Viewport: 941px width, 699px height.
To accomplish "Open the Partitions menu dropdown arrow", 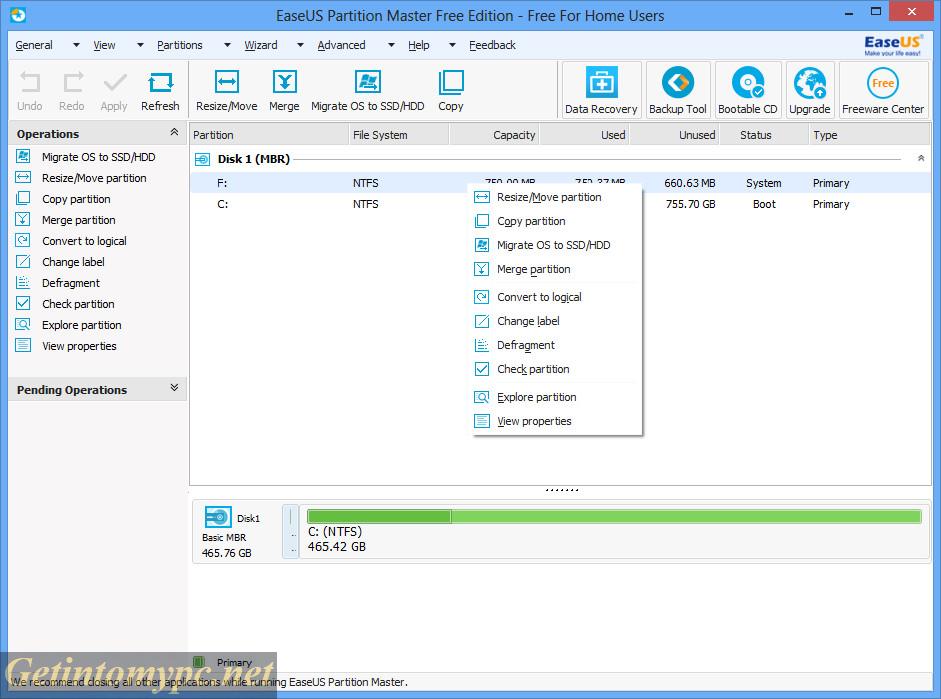I will [x=227, y=45].
